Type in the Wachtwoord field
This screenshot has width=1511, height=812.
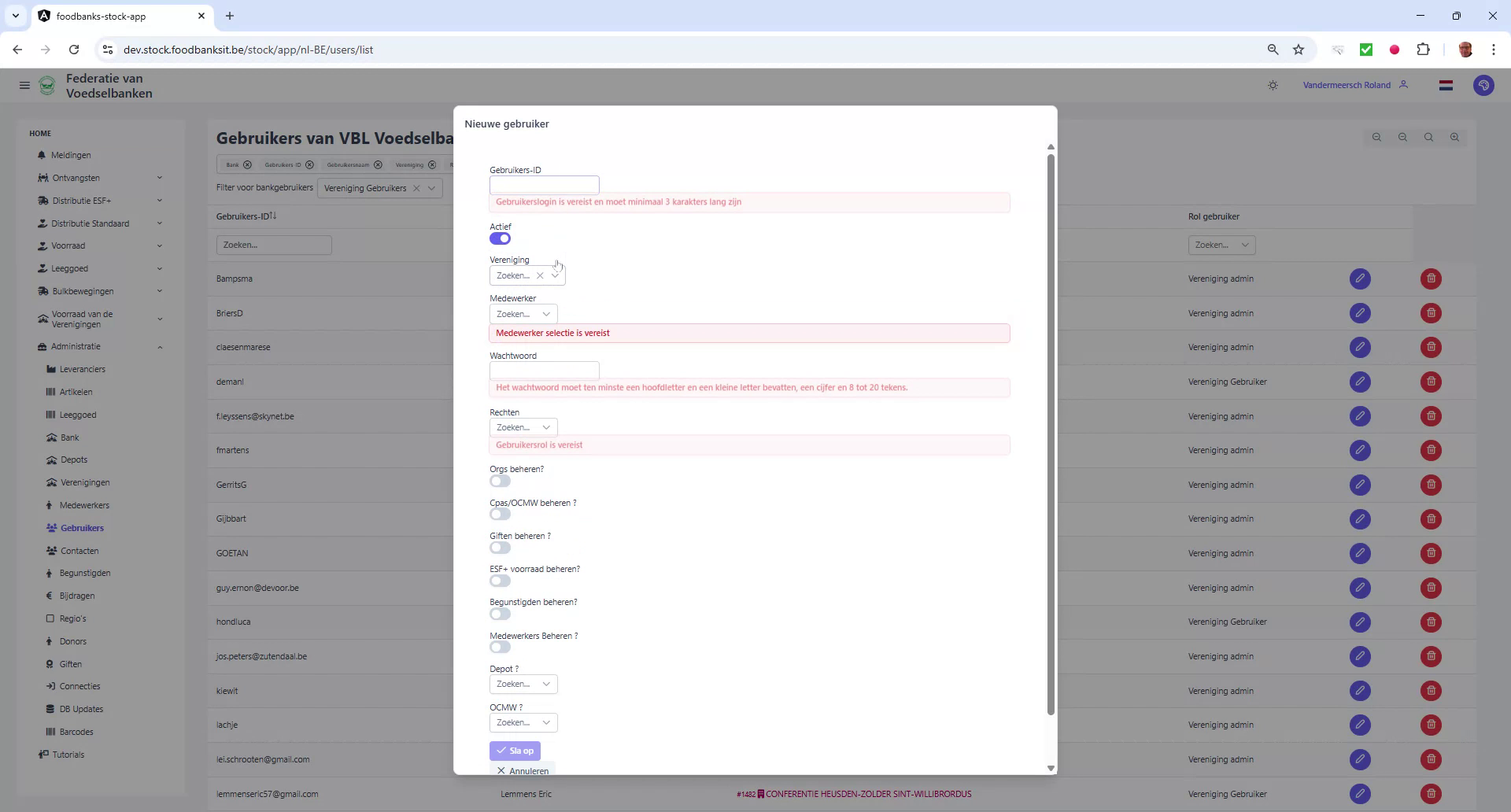[x=544, y=370]
